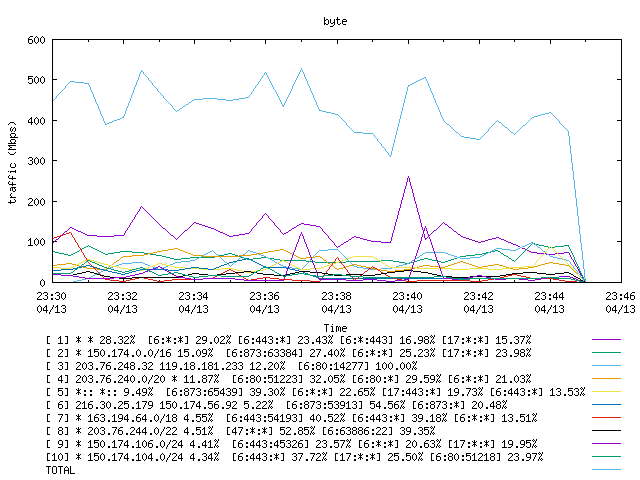Click the x-axis label "Time"
Screen dimensions: 640x480
pyautogui.click(x=335, y=328)
